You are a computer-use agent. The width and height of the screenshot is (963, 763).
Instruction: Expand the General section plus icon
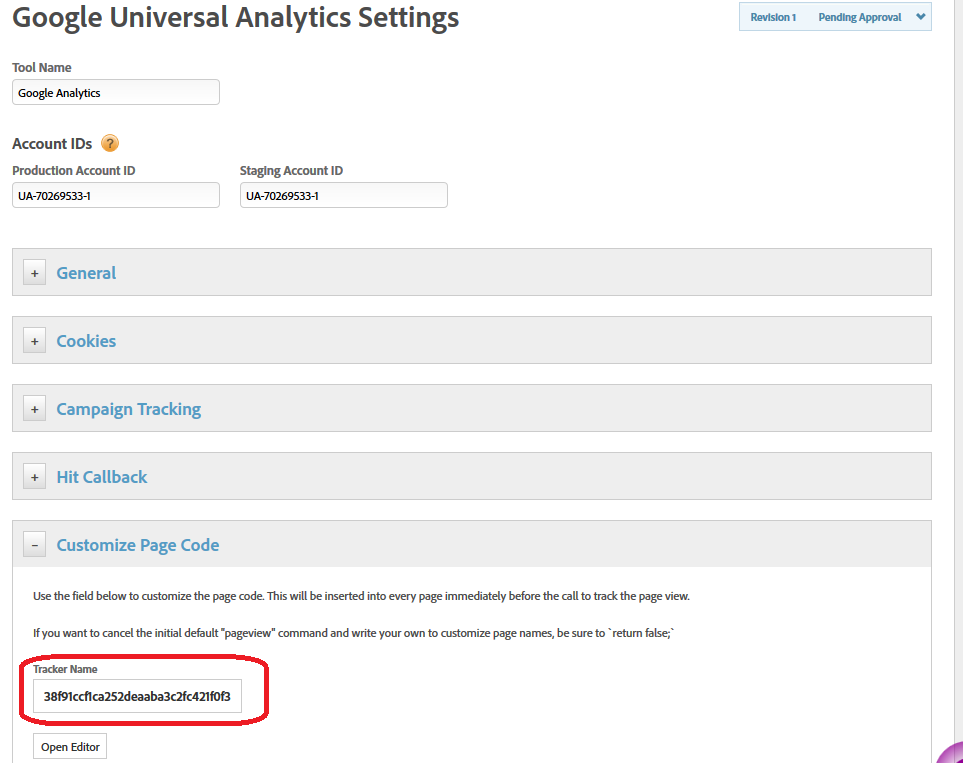coord(35,273)
